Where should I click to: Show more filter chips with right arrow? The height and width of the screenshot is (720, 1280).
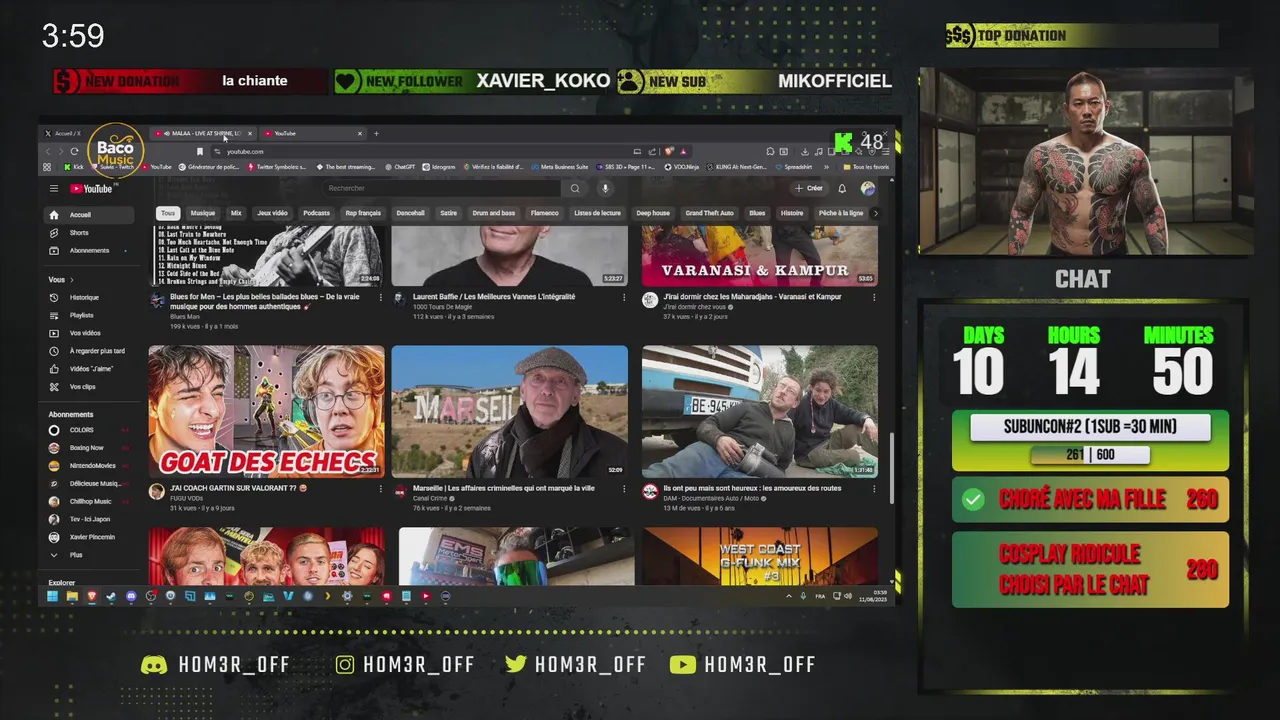(x=875, y=213)
